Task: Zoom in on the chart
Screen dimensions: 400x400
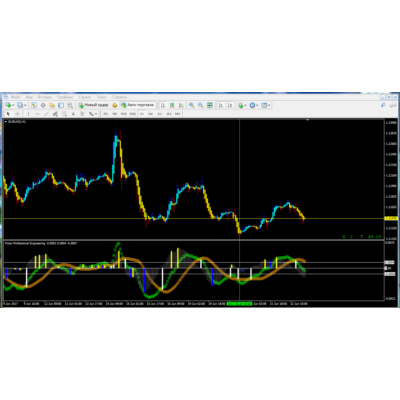Action: 192,105
